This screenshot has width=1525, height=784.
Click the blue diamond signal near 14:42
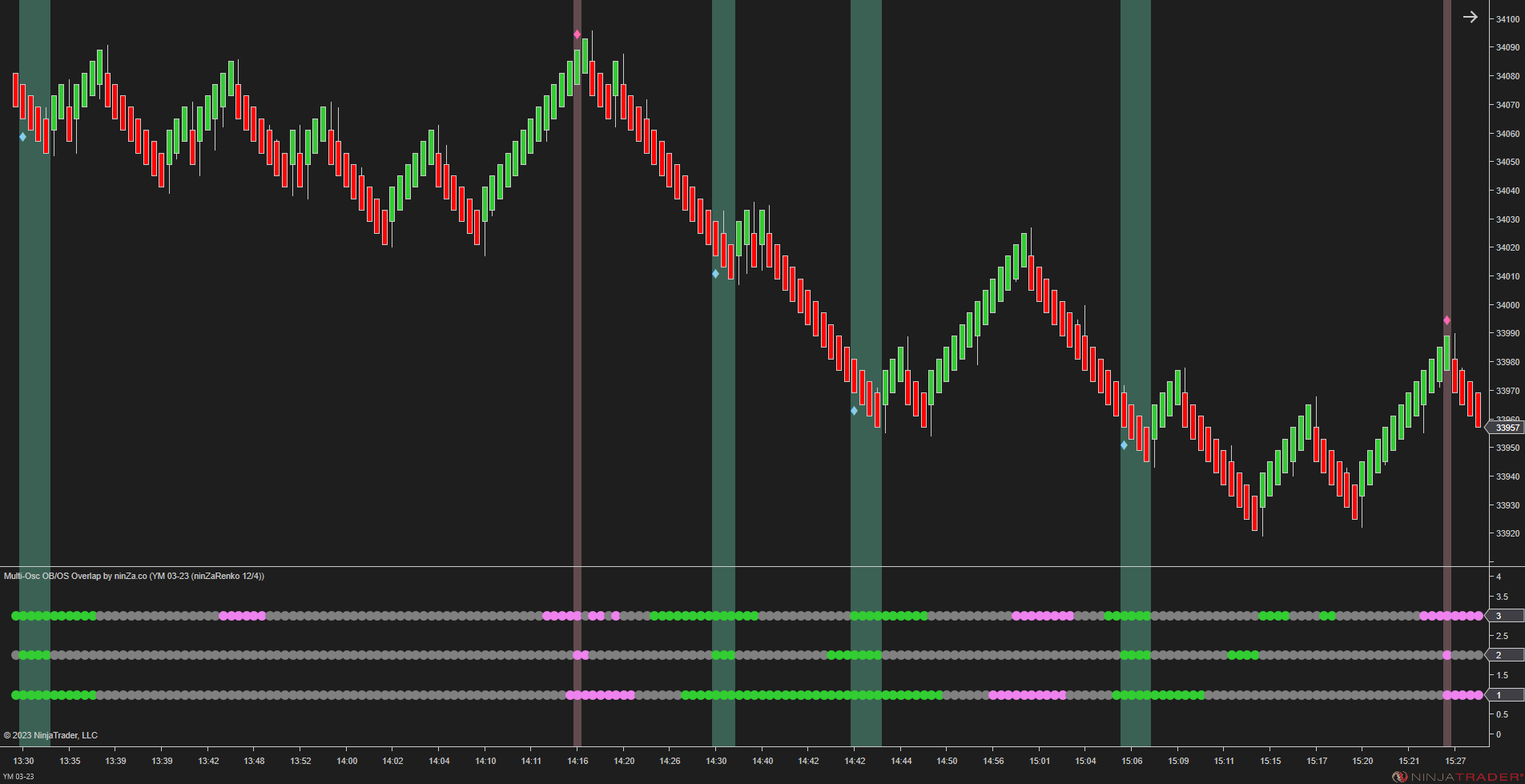click(x=853, y=411)
